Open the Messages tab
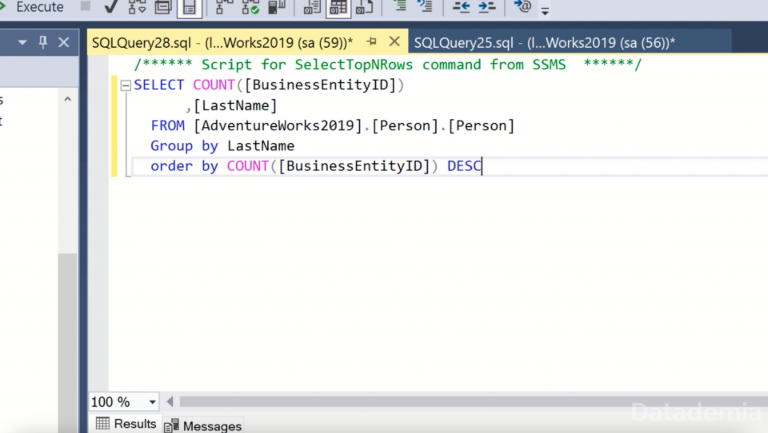The width and height of the screenshot is (768, 433). (204, 425)
